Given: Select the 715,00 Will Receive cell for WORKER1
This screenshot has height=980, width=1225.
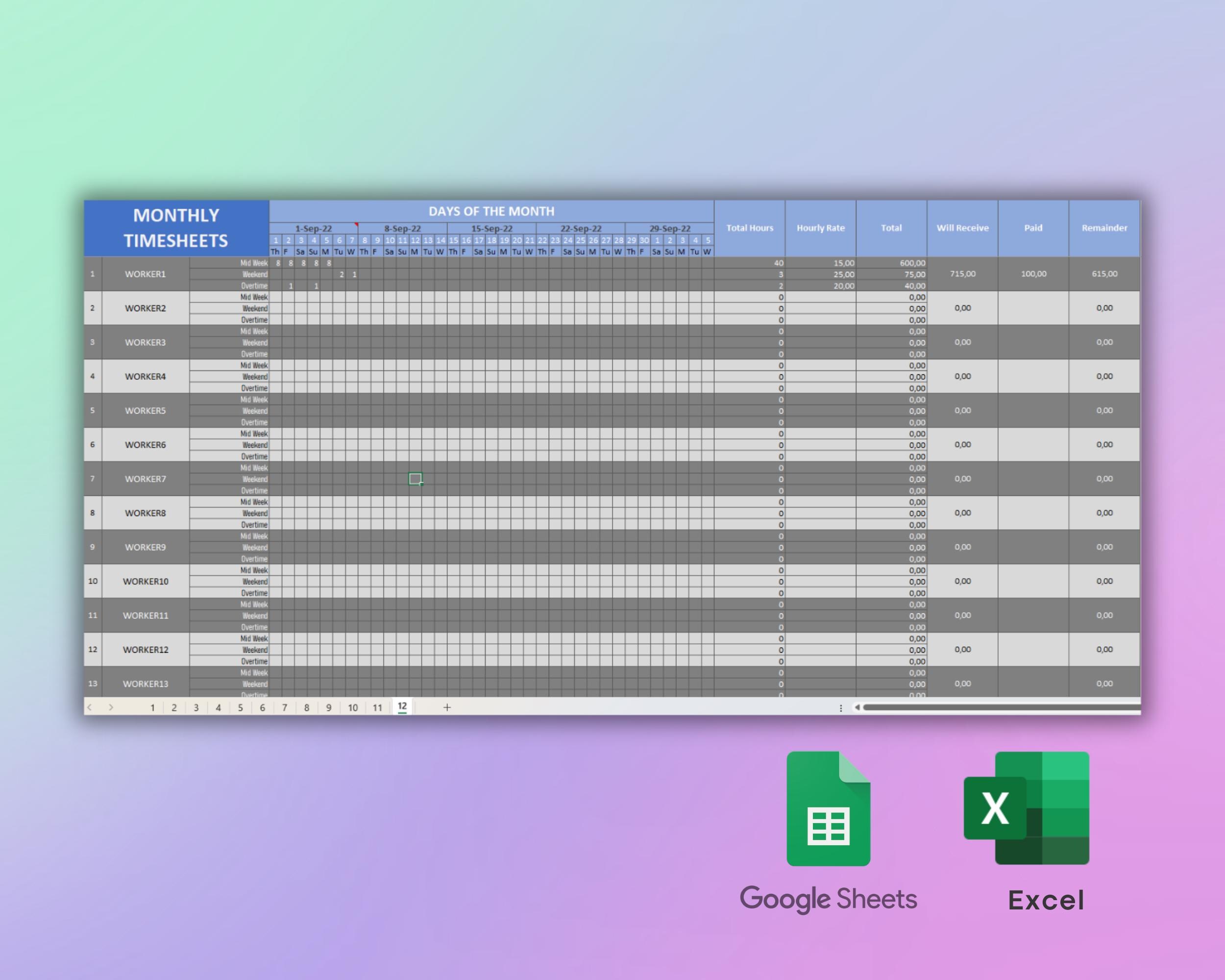Looking at the screenshot, I should pyautogui.click(x=962, y=274).
